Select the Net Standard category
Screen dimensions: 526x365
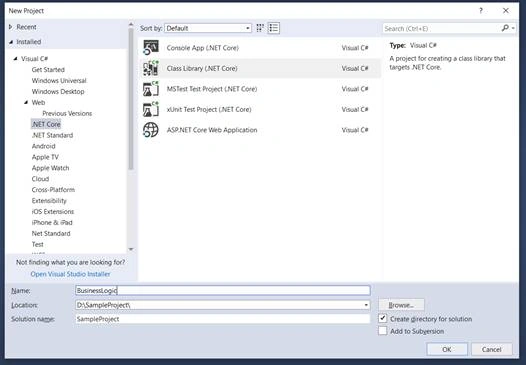[x=51, y=233]
